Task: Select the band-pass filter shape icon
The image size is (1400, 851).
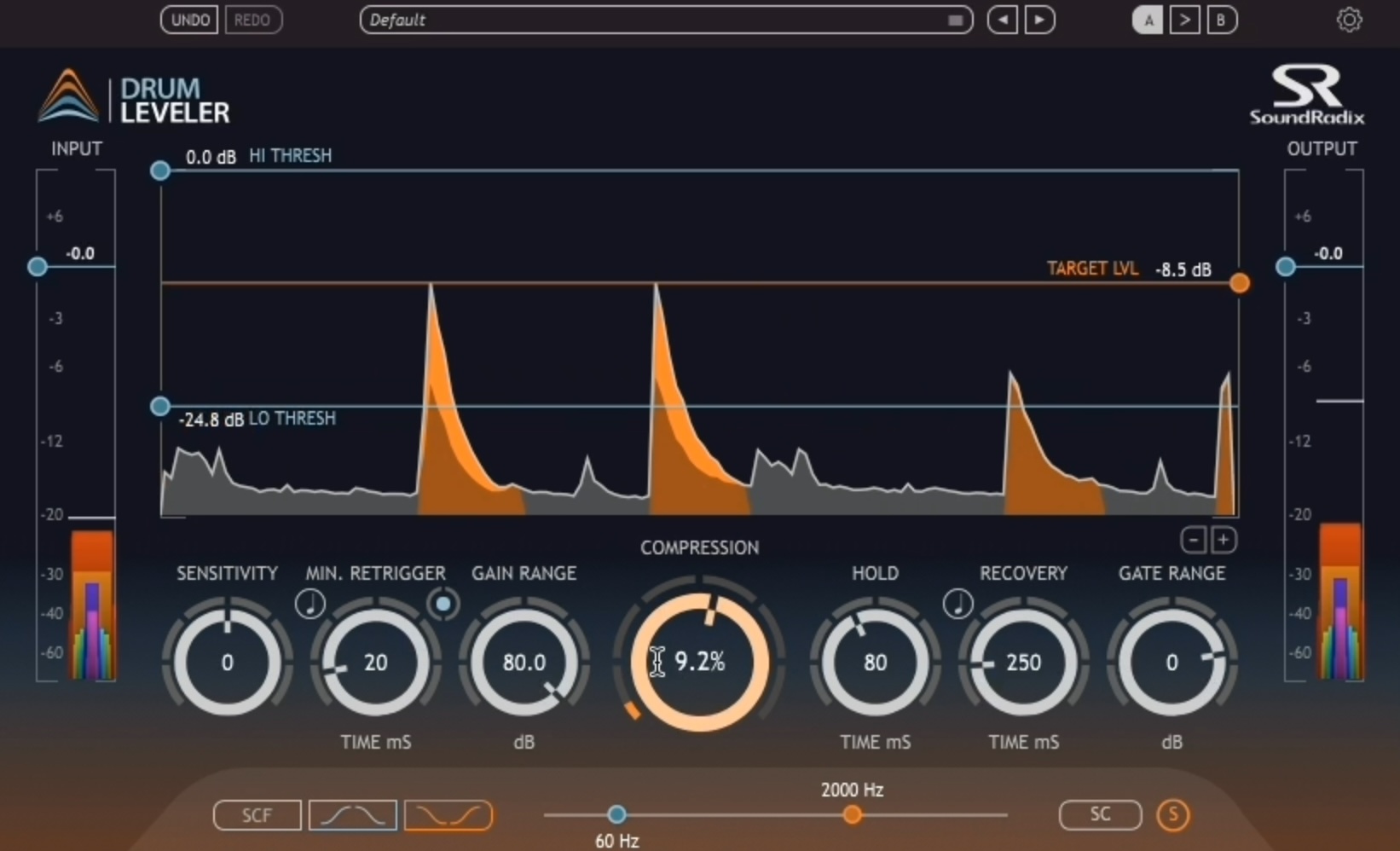Action: click(353, 815)
